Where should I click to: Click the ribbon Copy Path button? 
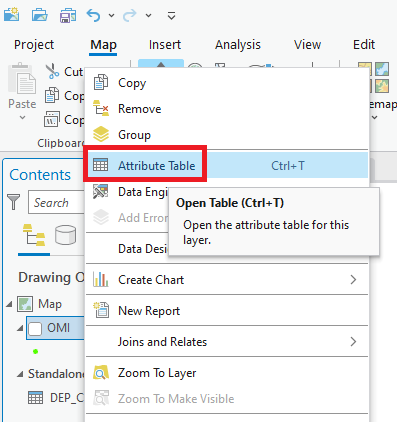(x=63, y=120)
